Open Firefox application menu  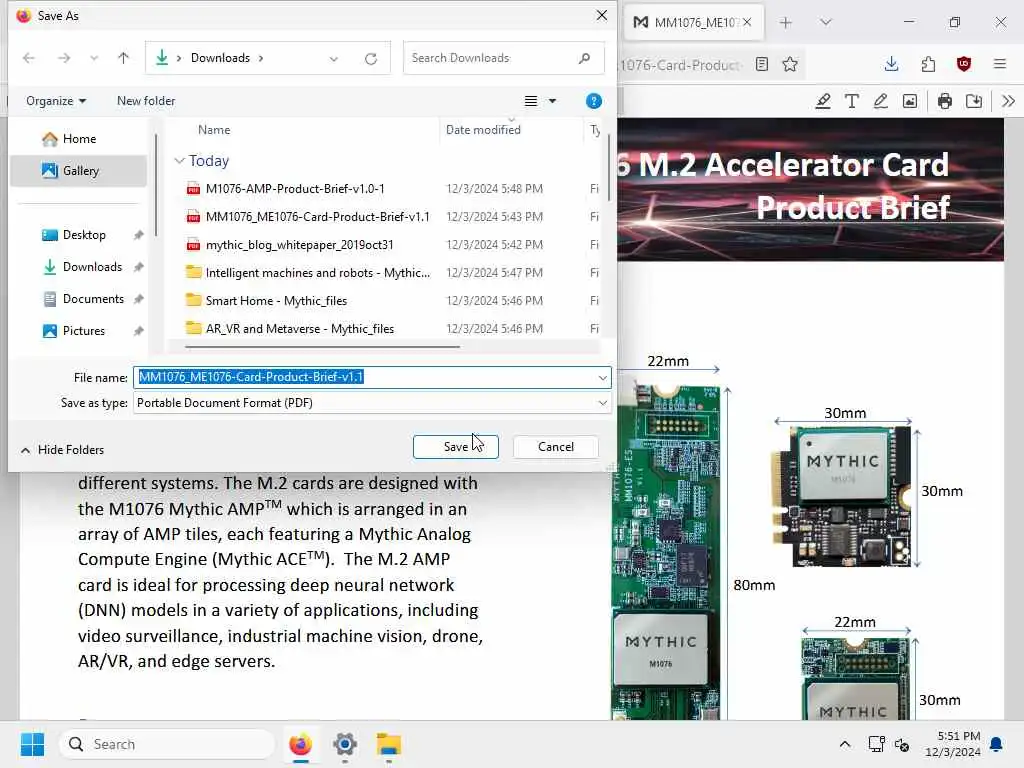click(1000, 64)
